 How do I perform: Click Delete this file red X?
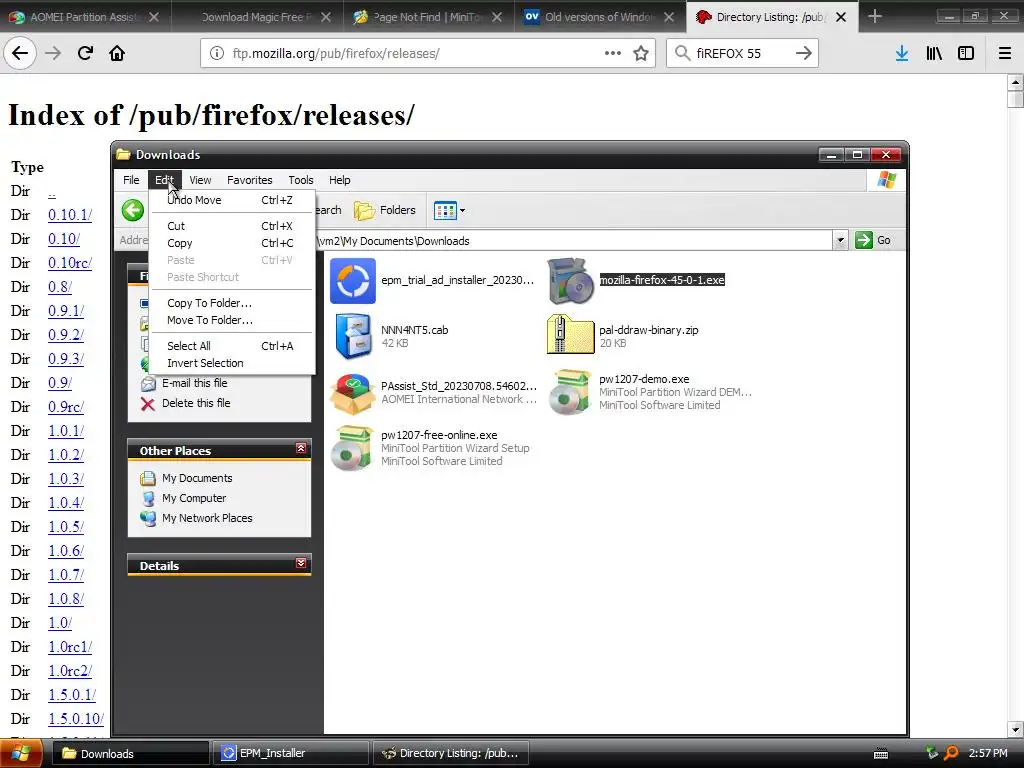(148, 404)
